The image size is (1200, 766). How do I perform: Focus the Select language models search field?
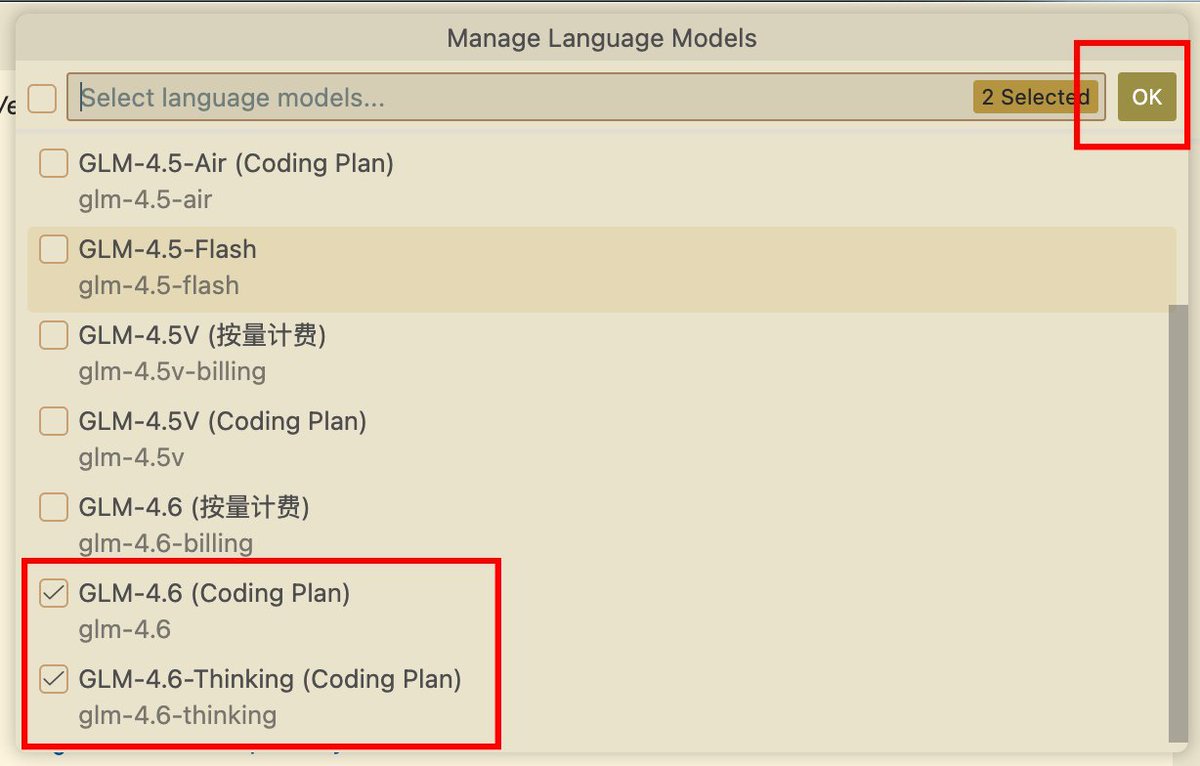pos(586,97)
